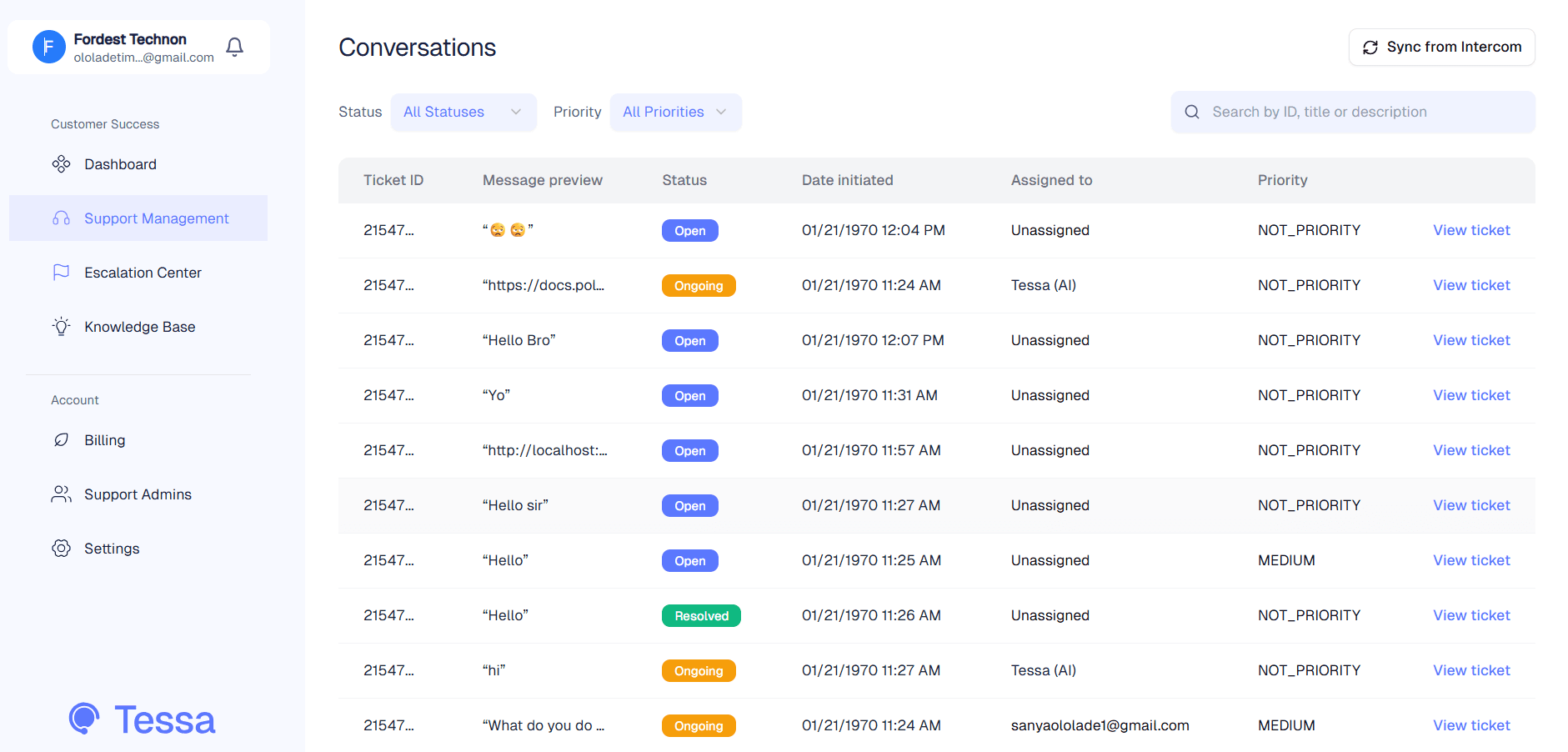Open the Escalation Center flag icon
This screenshot has width=1568, height=752.
pyautogui.click(x=61, y=272)
